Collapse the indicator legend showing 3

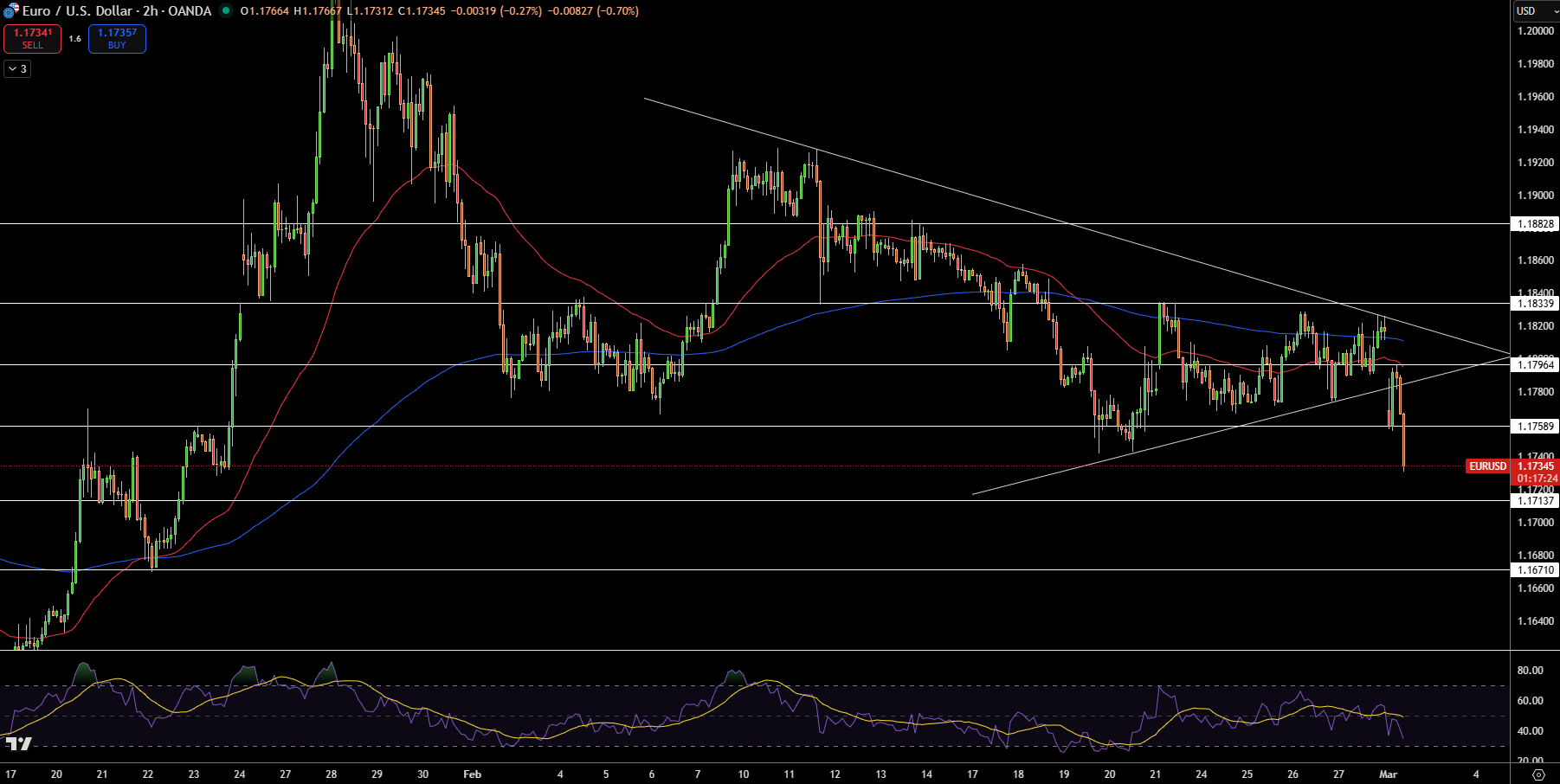[x=17, y=69]
